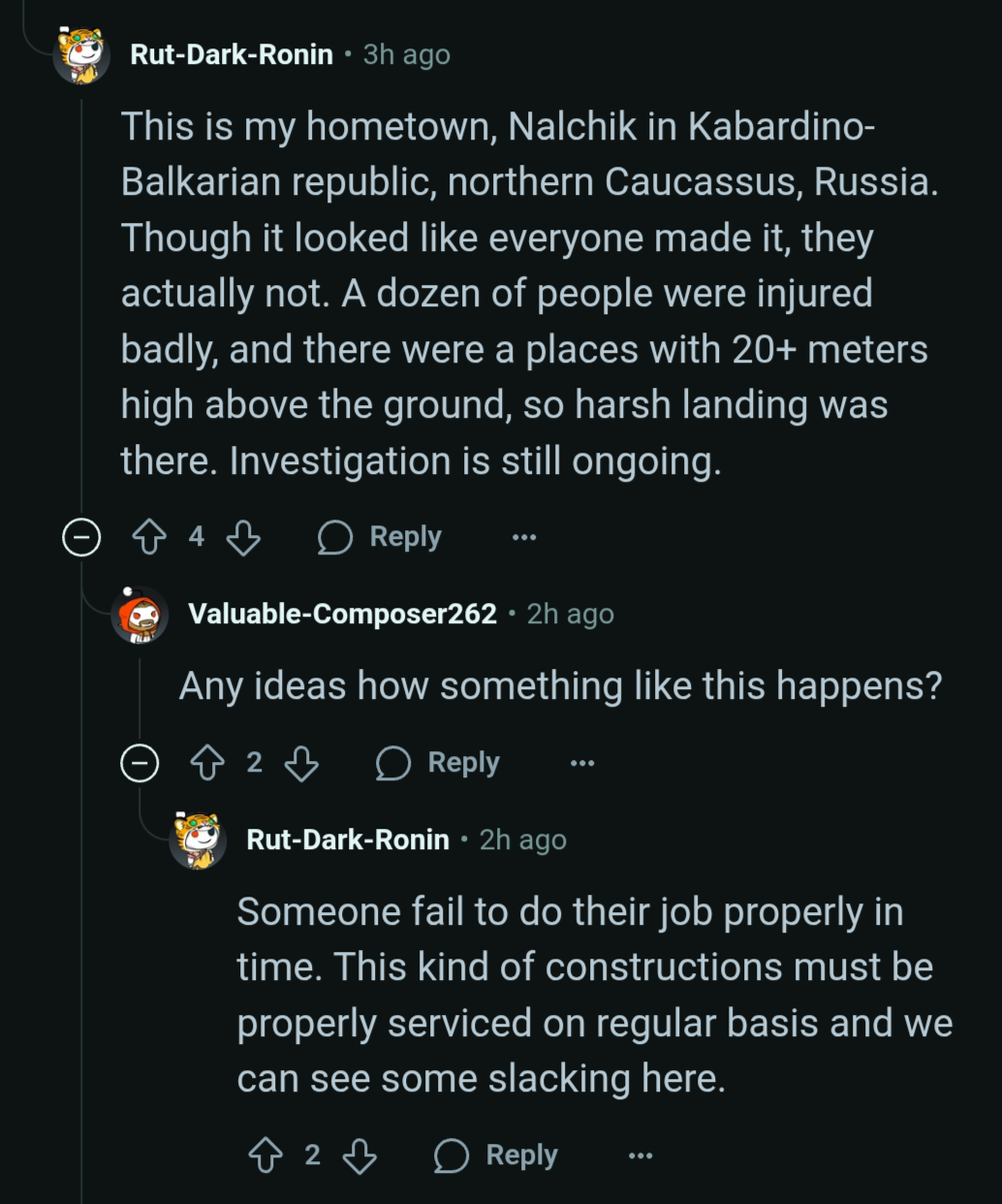Screen dimensions: 1002x1204
Task: Open more options on Valuable-Composer262's comment
Action: tap(582, 764)
